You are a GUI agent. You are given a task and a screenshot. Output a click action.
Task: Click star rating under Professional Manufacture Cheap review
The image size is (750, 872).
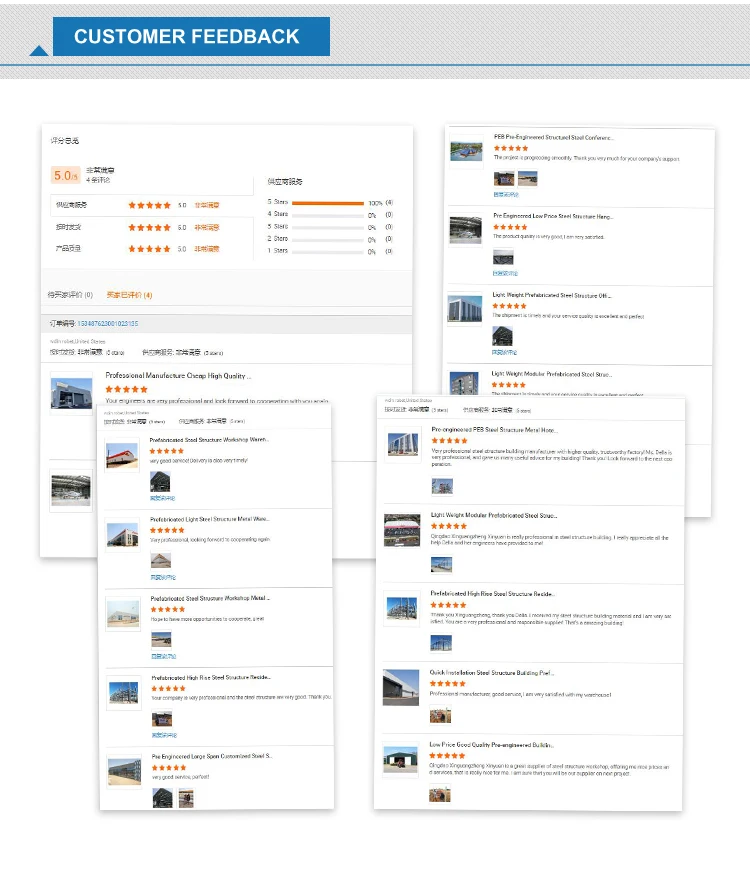pos(126,389)
